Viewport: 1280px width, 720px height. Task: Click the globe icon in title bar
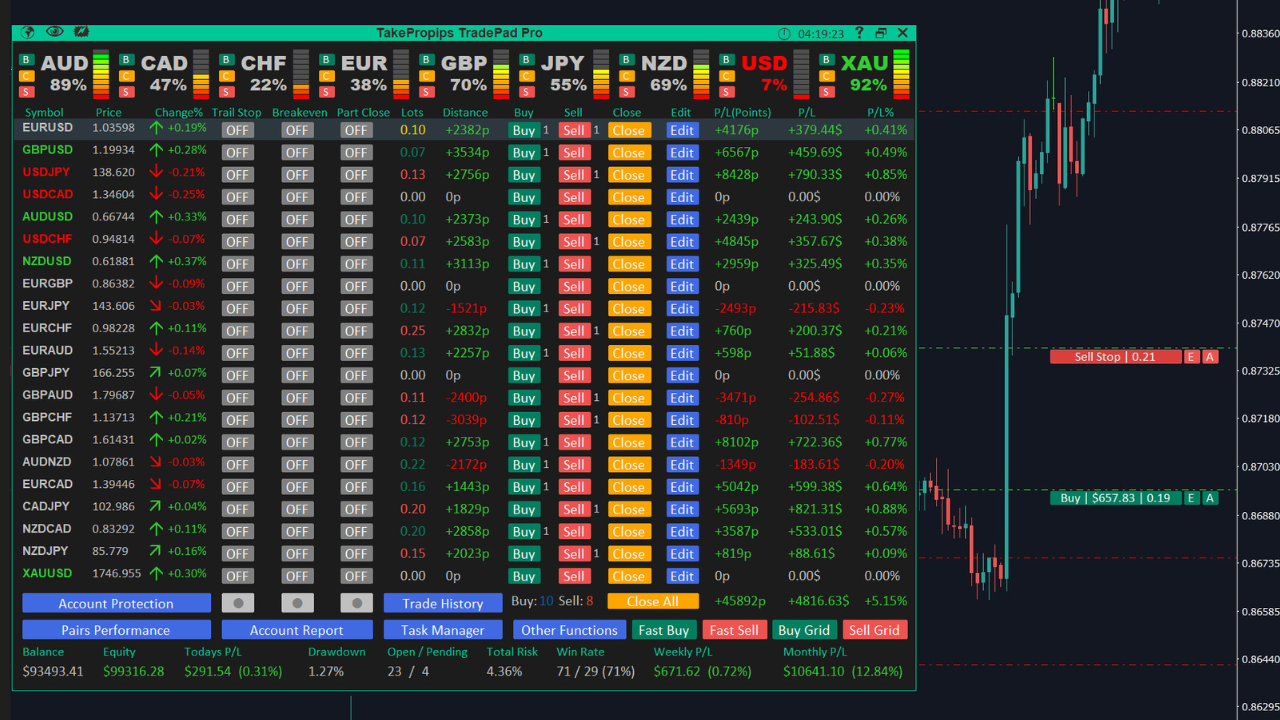point(28,33)
